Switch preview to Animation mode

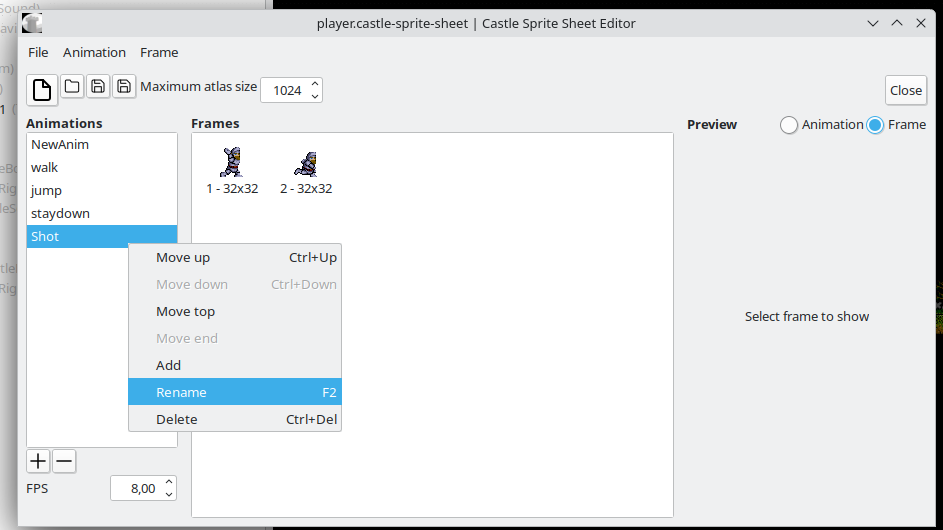pos(789,125)
